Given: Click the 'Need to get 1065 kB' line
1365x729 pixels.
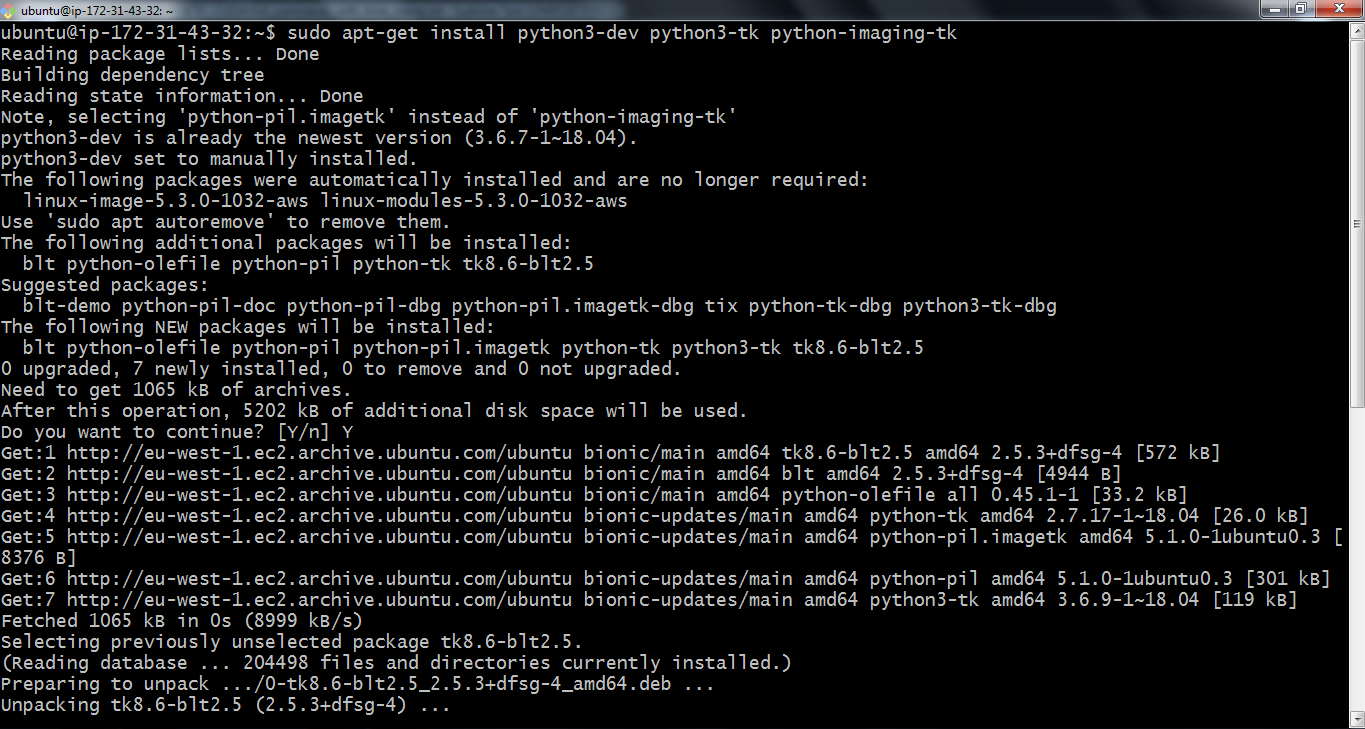Looking at the screenshot, I should click(176, 390).
